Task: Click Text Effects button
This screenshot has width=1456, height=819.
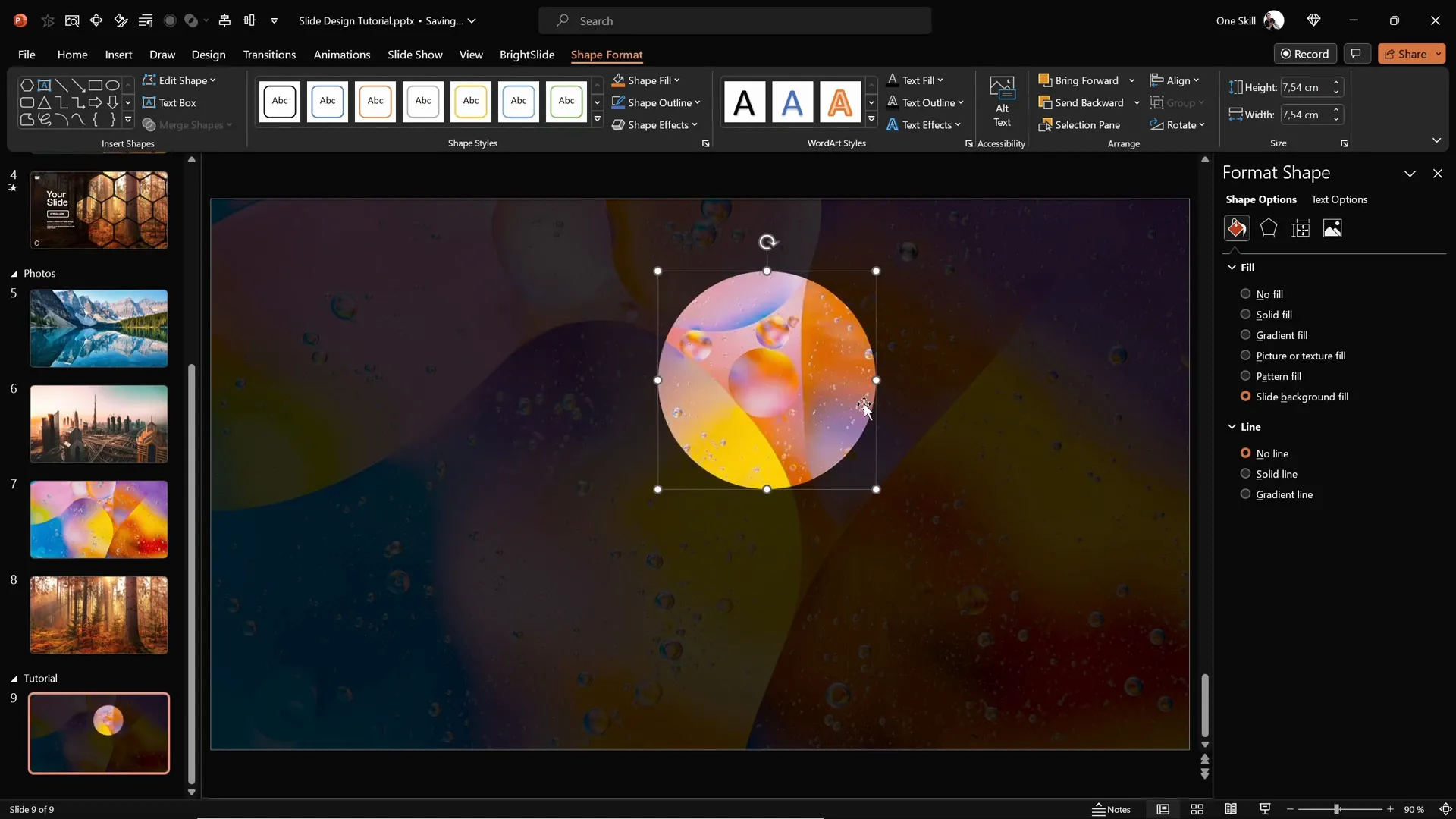Action: click(924, 124)
